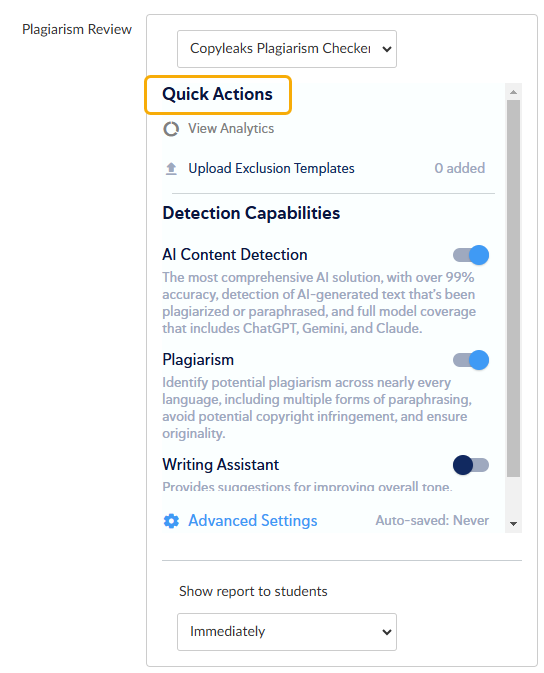Click the Detection Capabilities heading
The width and height of the screenshot is (544, 673).
tap(251, 213)
